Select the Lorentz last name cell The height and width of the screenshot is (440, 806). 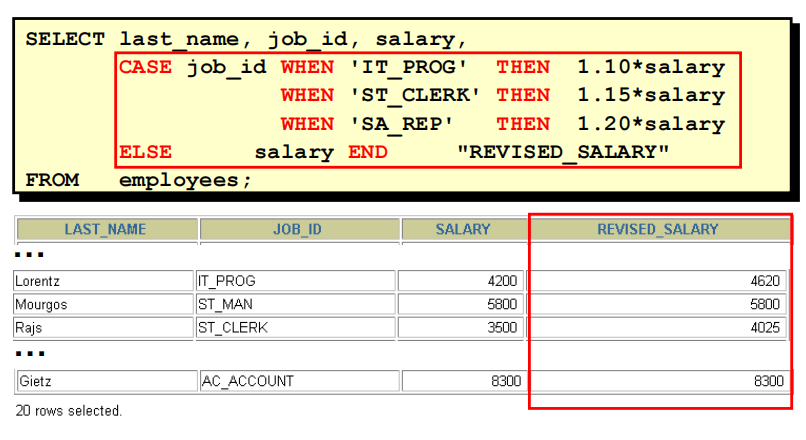103,281
